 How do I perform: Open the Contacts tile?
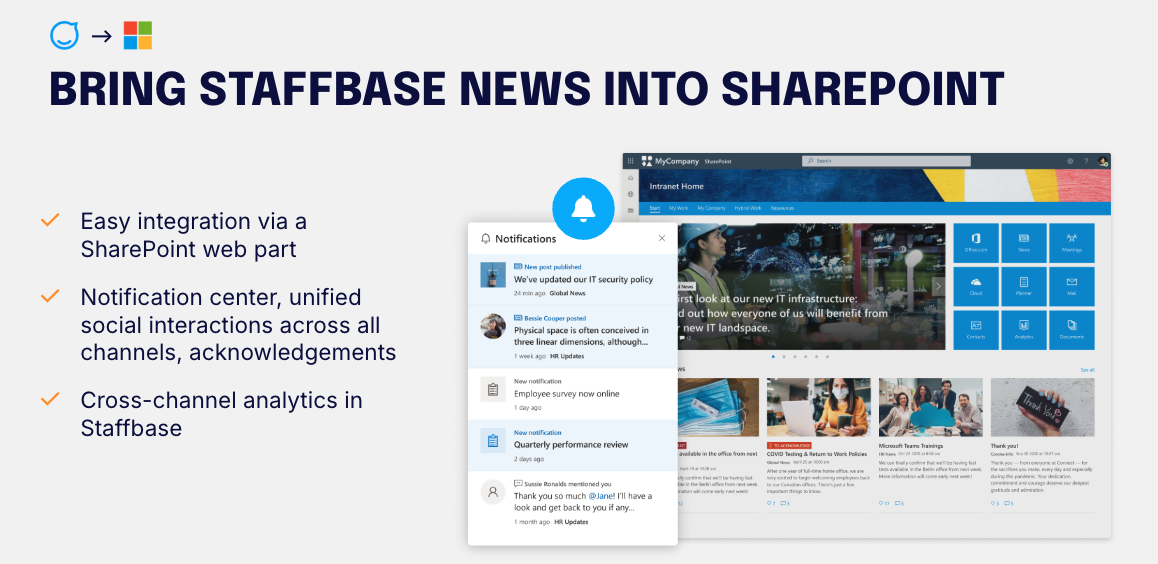(976, 330)
